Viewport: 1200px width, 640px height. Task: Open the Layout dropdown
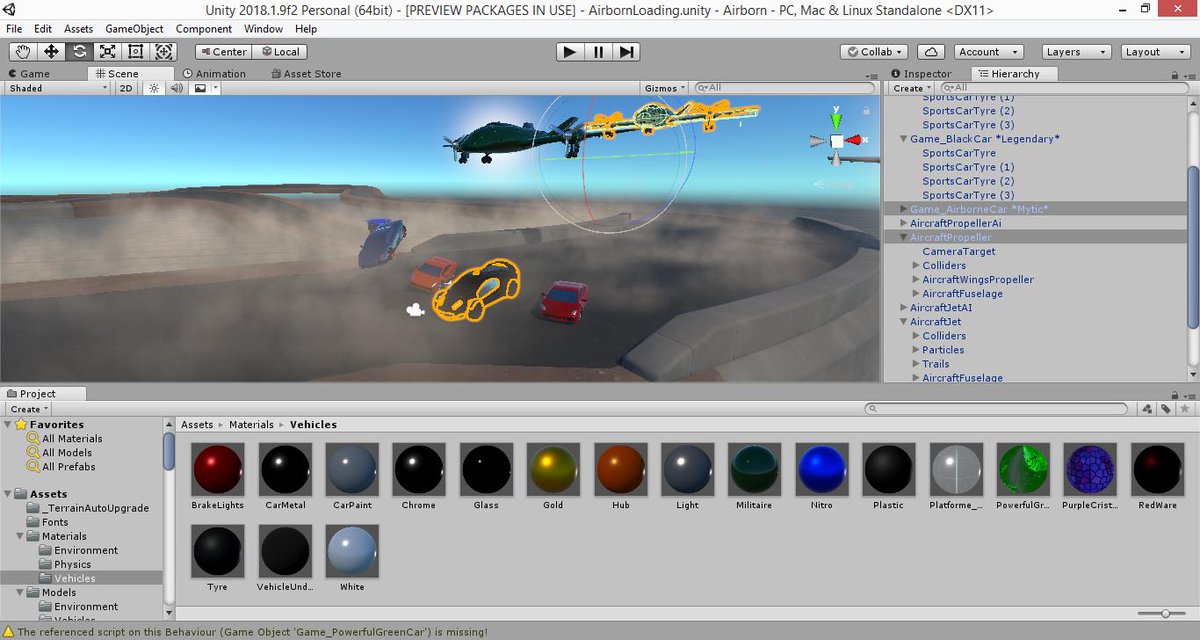point(1153,52)
